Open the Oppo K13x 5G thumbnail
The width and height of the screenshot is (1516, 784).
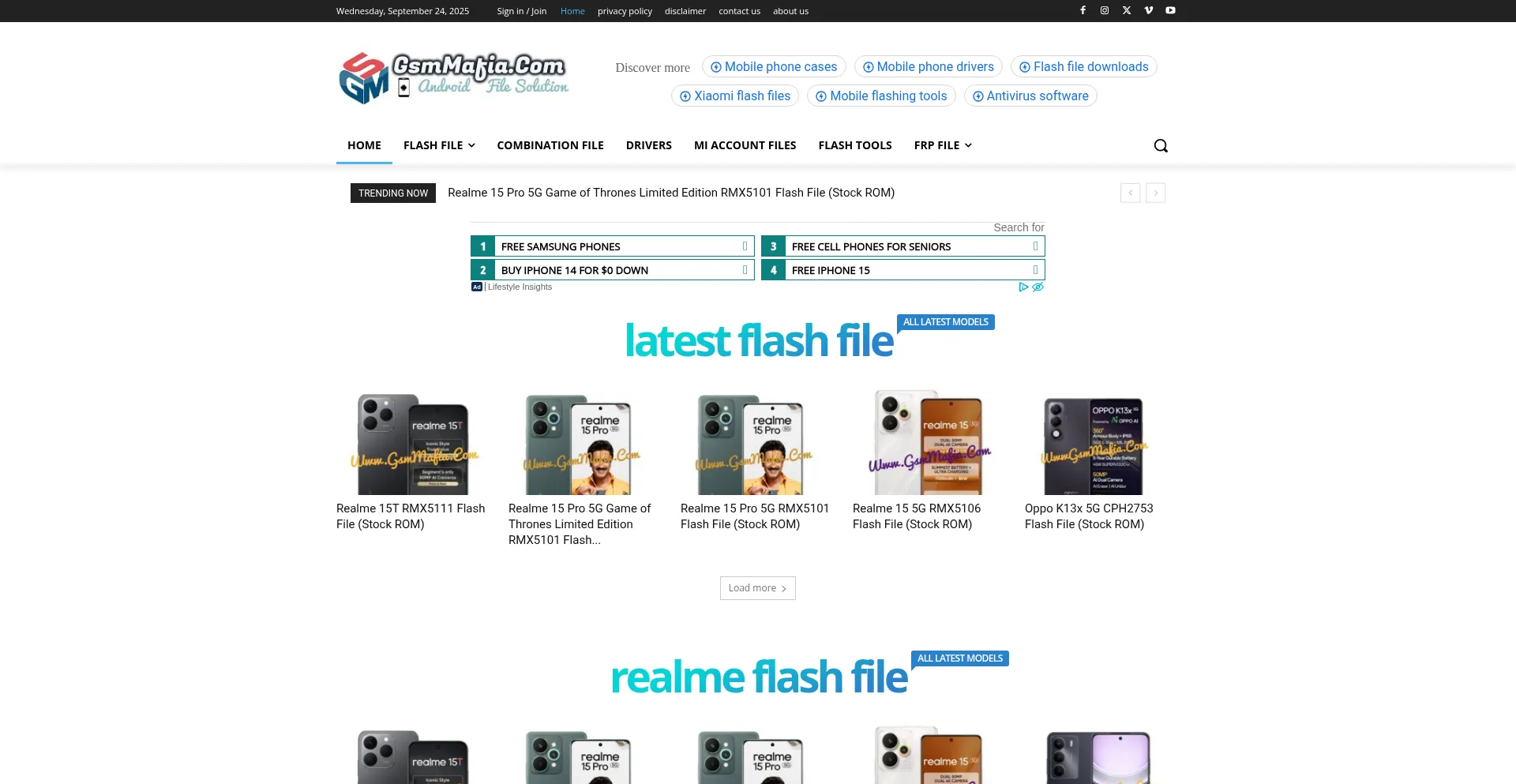tap(1101, 442)
